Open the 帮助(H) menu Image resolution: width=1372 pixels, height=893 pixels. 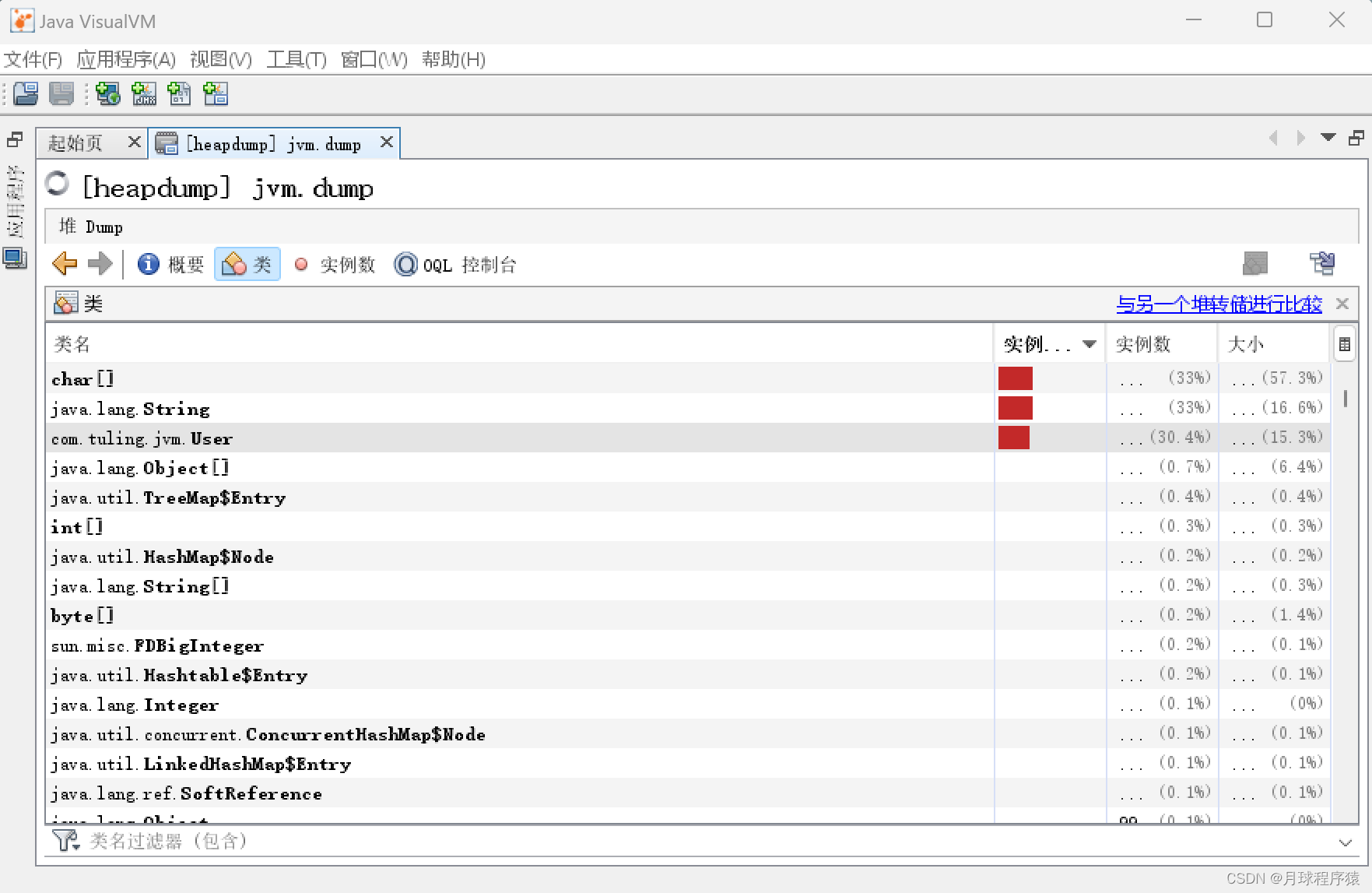(454, 59)
